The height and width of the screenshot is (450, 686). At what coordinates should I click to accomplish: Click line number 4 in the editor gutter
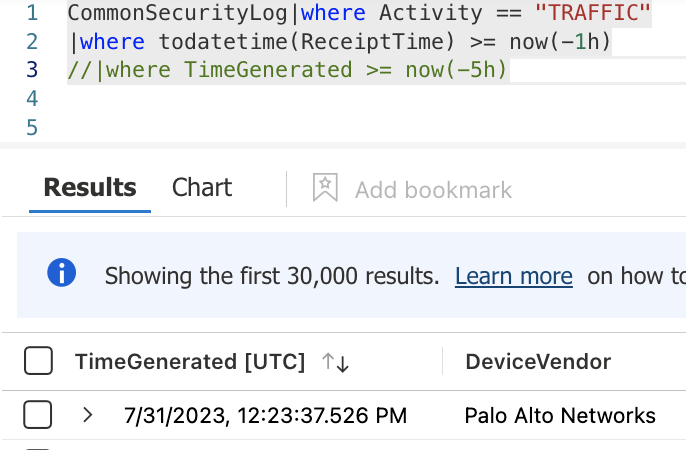(33, 99)
